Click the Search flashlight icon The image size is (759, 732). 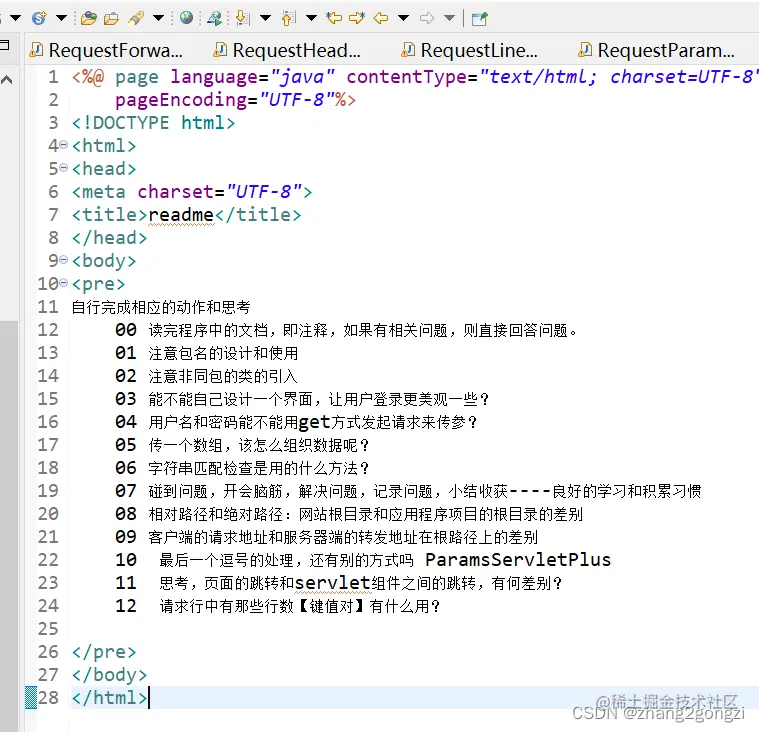[136, 18]
